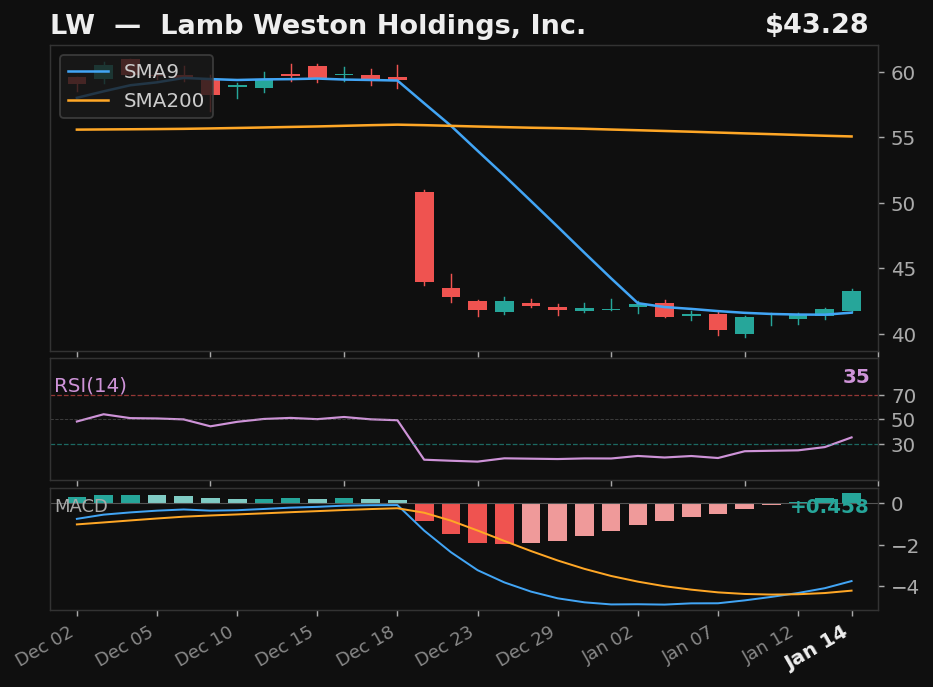Click the 60 price axis label
Screen dimensions: 933x687
coord(903,73)
